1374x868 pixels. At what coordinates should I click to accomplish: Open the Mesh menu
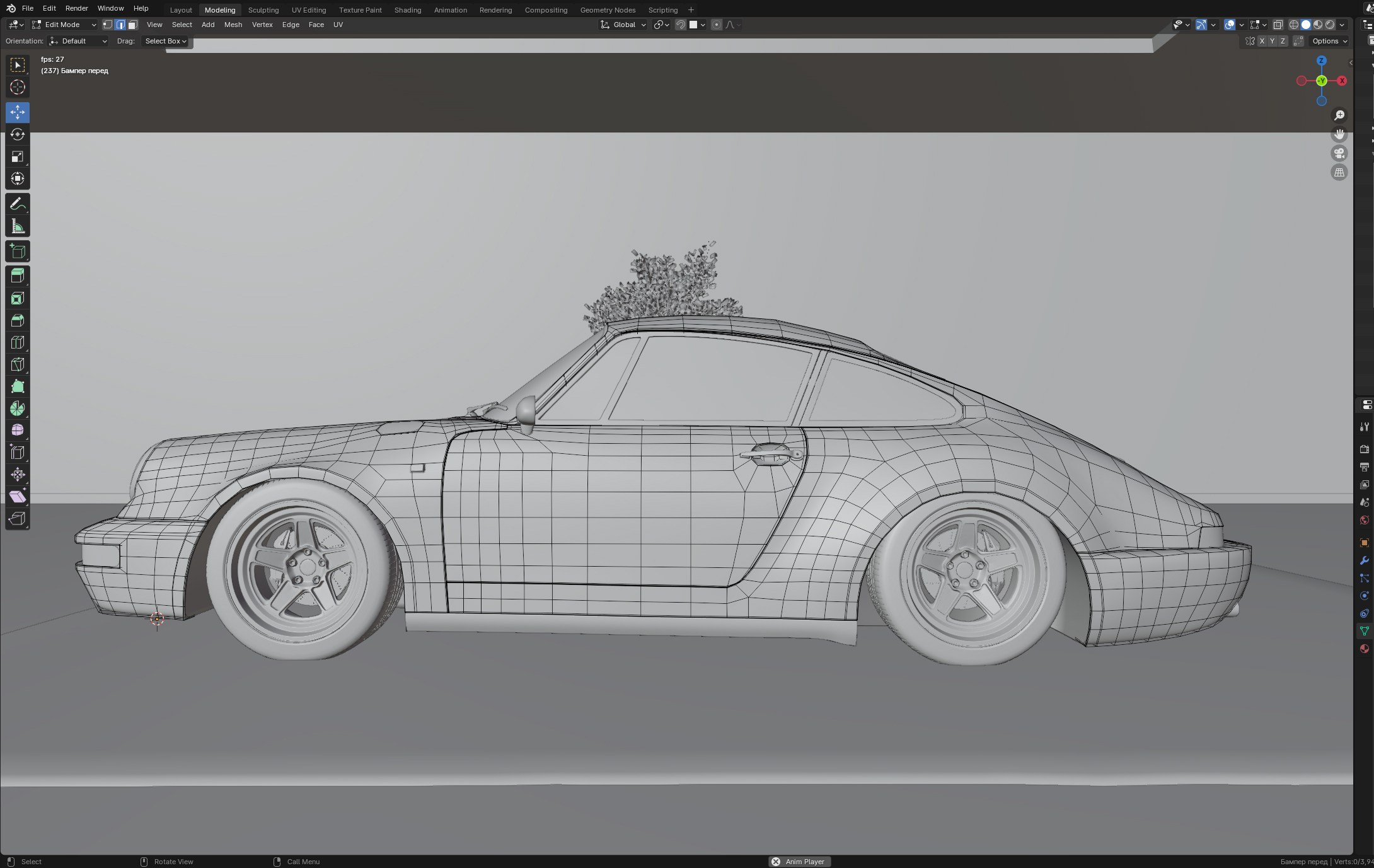233,25
